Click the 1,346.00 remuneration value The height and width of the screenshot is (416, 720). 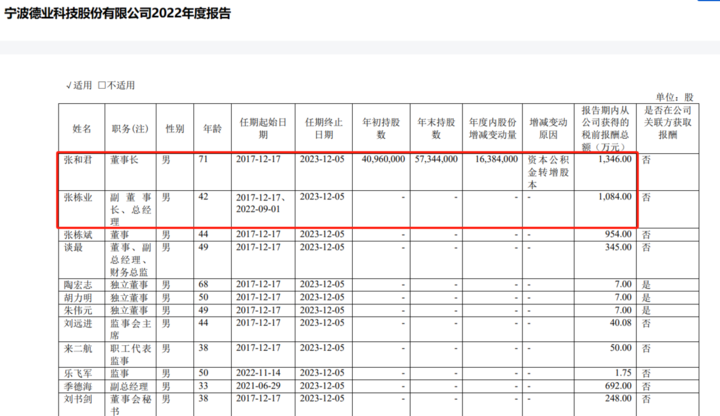(x=615, y=159)
